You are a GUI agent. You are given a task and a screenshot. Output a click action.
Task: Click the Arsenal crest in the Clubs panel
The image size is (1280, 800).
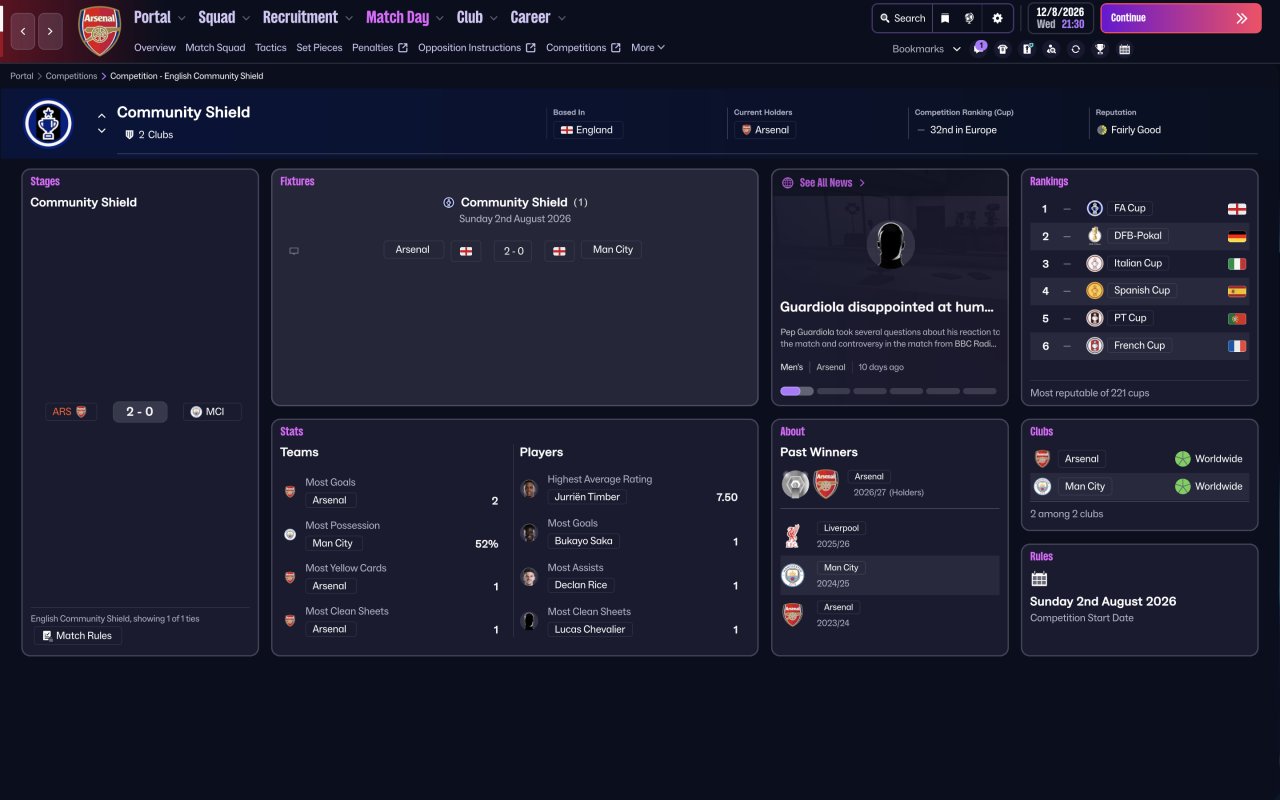pos(1042,459)
